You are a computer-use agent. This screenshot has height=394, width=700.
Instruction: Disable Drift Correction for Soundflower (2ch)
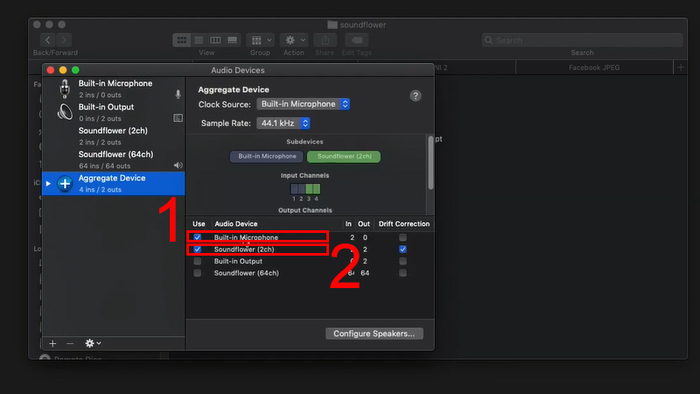(403, 249)
